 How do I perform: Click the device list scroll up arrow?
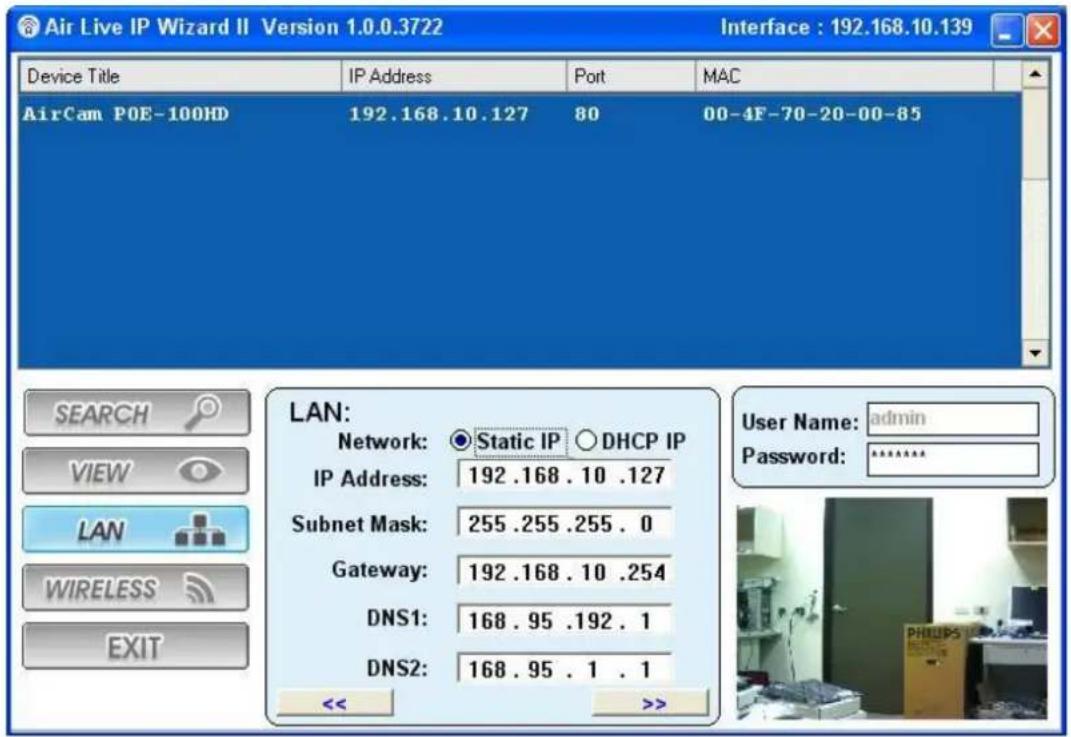pos(1035,74)
